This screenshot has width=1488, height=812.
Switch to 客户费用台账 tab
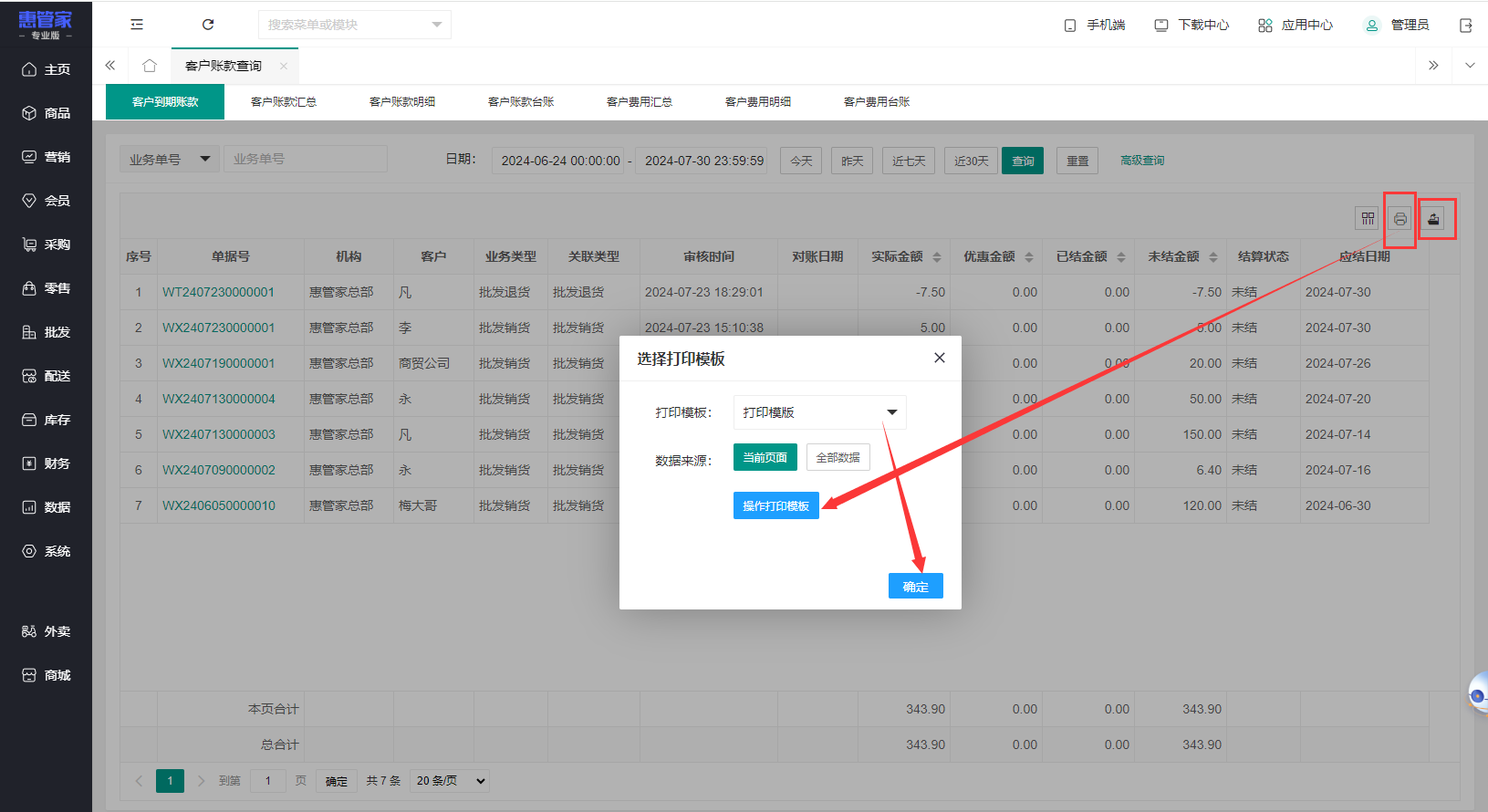point(877,101)
